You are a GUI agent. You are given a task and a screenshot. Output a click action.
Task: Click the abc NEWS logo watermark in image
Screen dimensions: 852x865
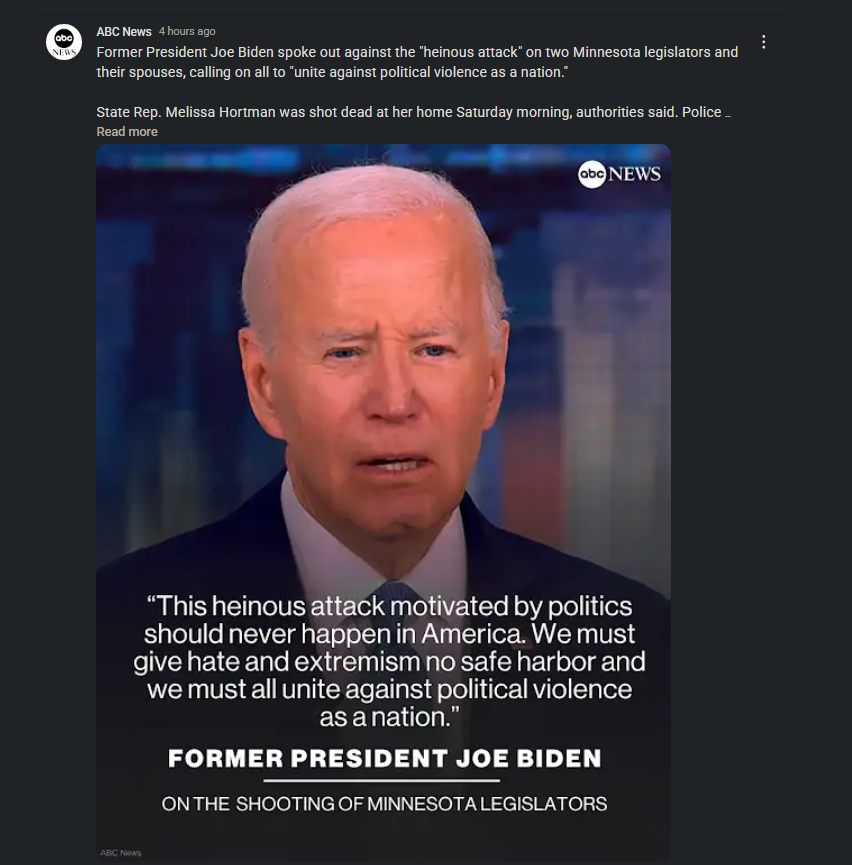[x=619, y=174]
